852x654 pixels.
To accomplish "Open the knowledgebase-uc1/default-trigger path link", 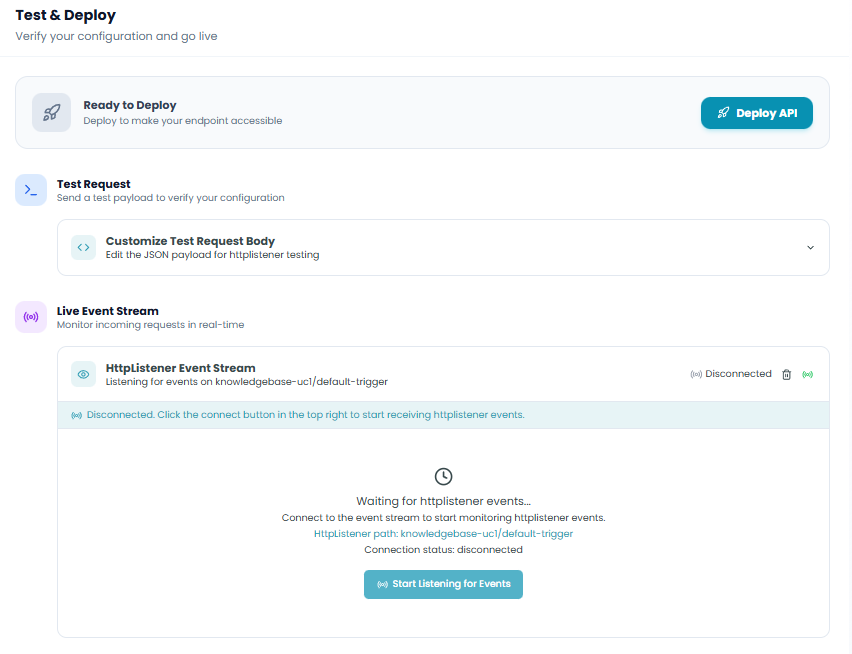I will [x=486, y=534].
